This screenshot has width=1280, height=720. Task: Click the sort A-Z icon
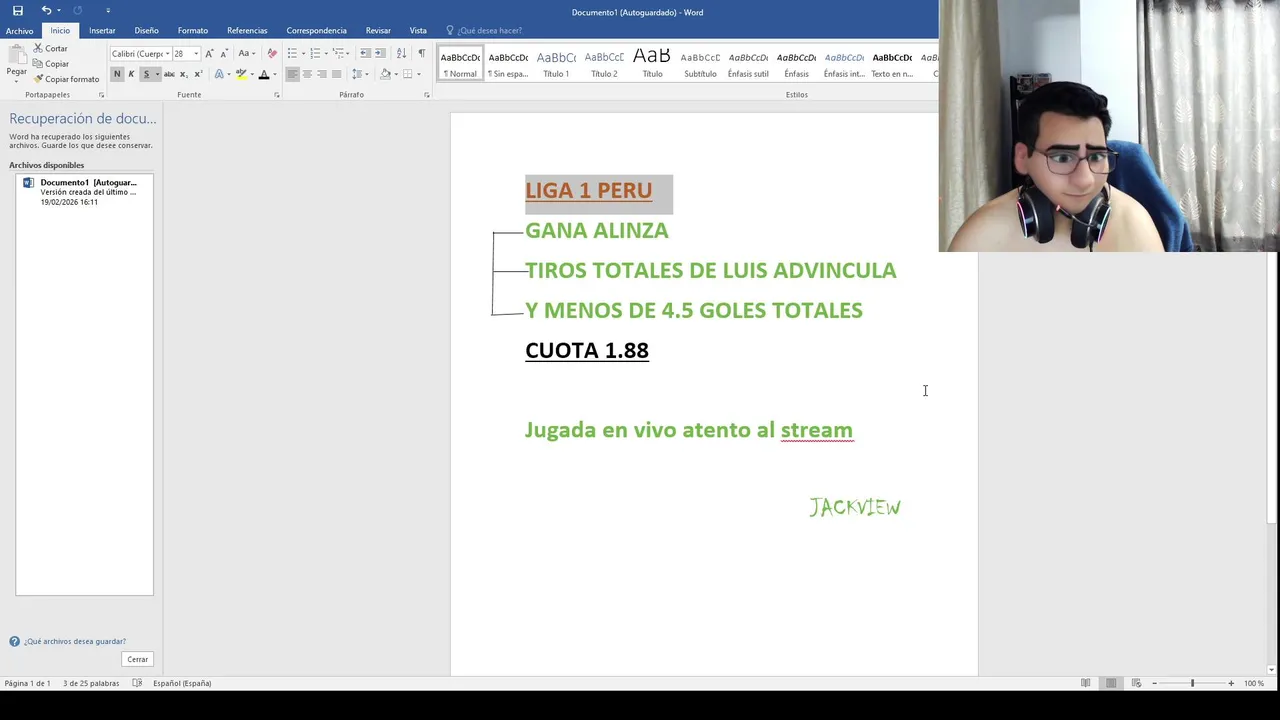401,53
